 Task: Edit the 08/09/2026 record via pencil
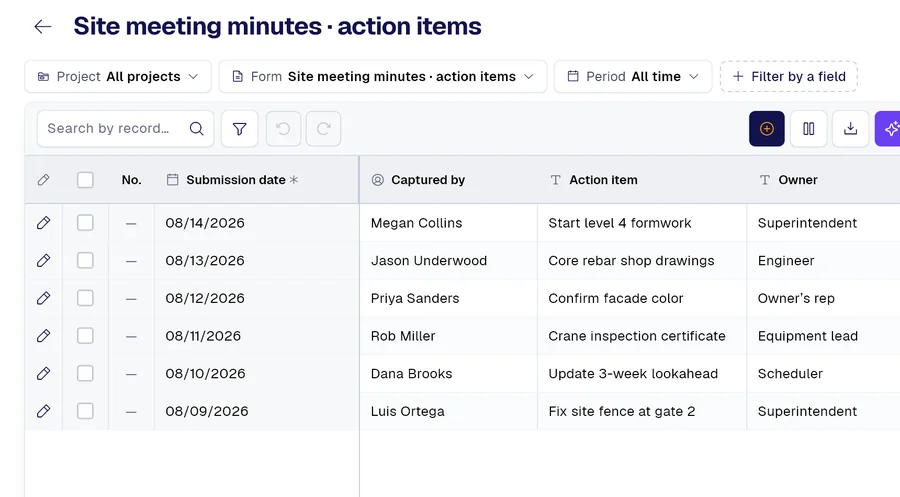pos(43,411)
